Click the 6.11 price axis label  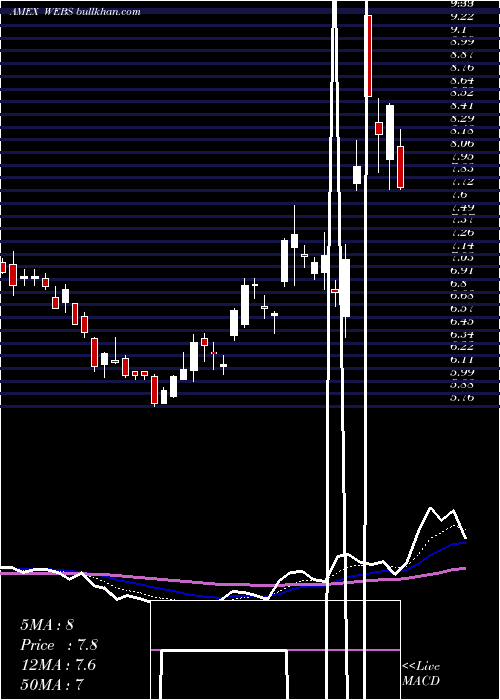coord(462,359)
